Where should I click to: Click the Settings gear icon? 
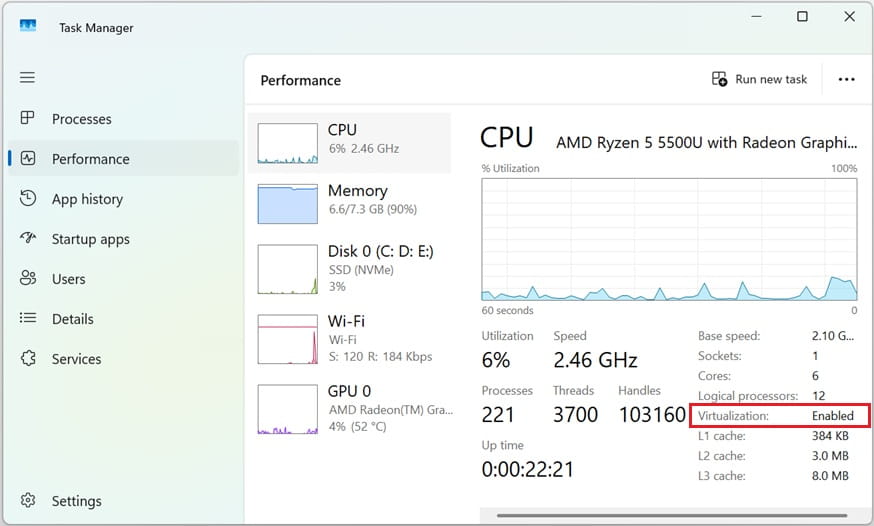28,500
